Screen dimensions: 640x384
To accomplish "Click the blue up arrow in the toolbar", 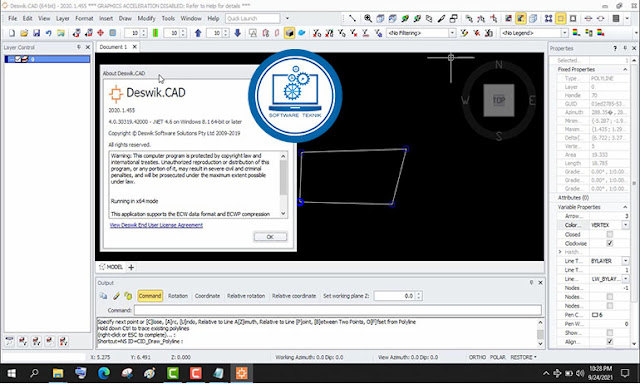I will pyautogui.click(x=198, y=33).
